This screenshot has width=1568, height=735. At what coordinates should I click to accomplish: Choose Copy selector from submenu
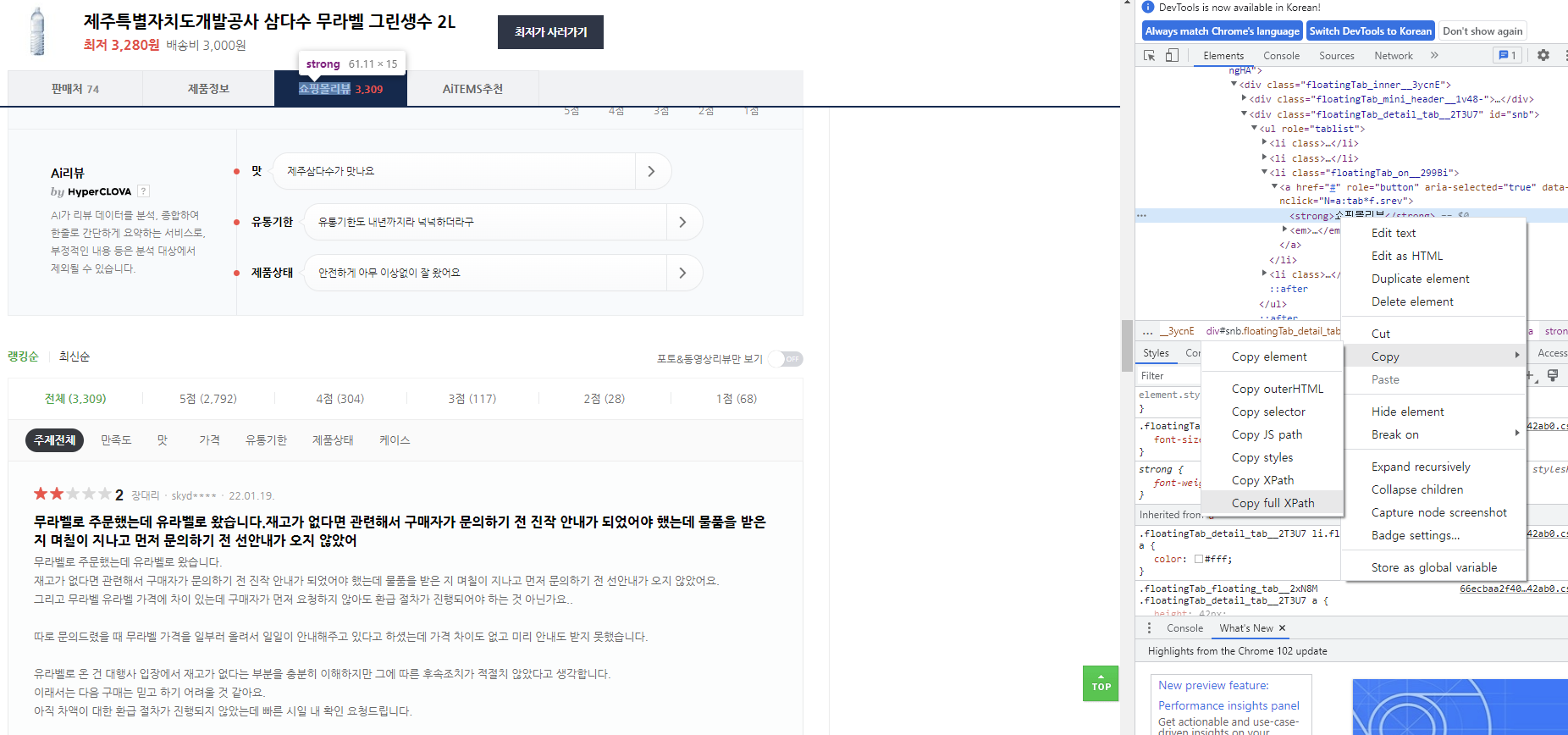[1273, 412]
